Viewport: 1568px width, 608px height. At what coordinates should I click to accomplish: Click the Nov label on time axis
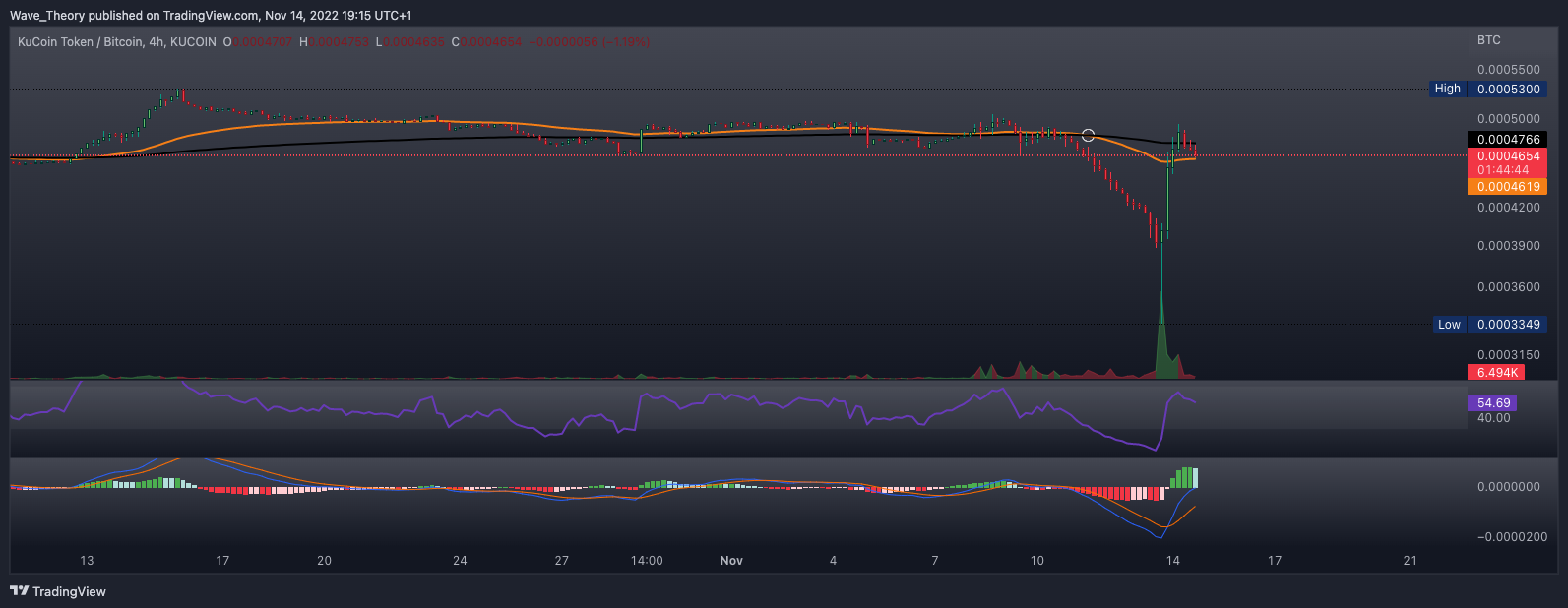pos(731,561)
